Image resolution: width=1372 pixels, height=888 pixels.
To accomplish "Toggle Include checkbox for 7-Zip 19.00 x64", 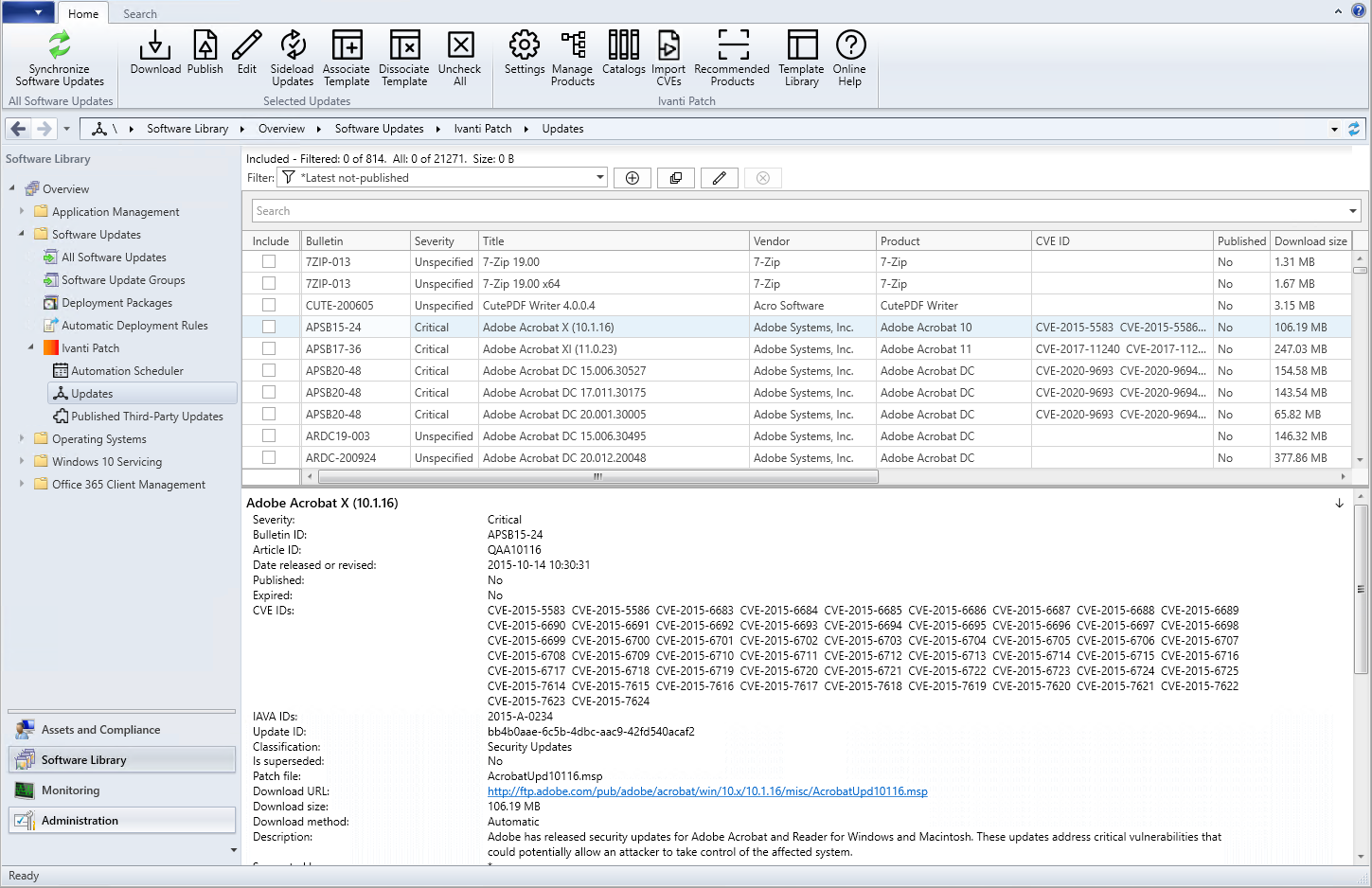I will (269, 283).
